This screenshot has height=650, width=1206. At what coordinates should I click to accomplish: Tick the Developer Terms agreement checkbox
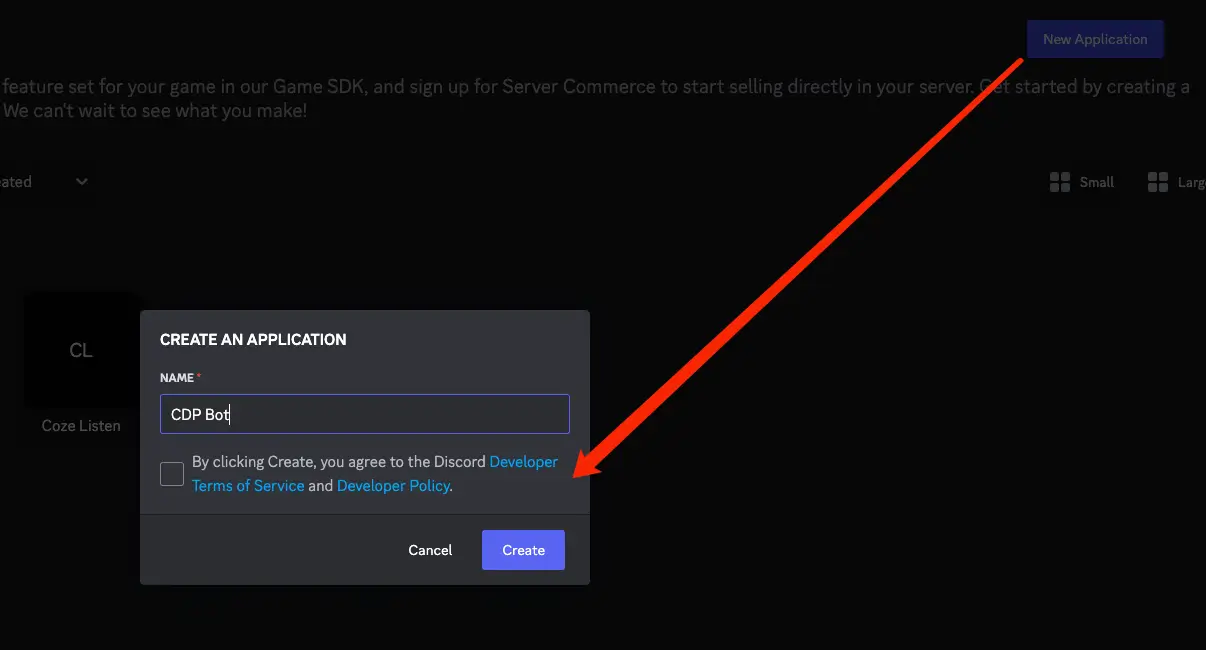(x=172, y=474)
